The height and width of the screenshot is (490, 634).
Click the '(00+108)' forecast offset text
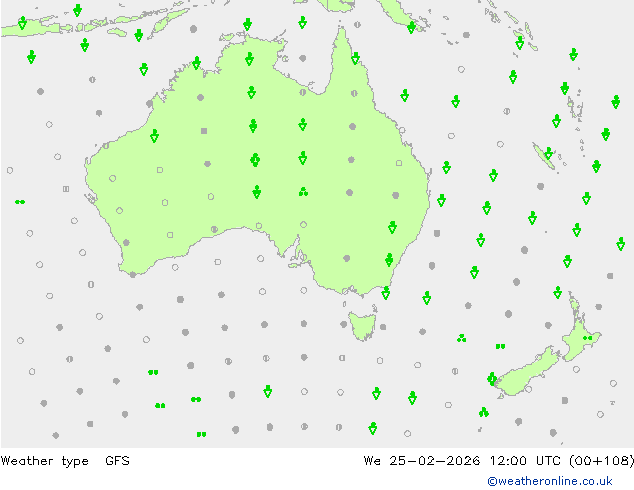(x=601, y=460)
